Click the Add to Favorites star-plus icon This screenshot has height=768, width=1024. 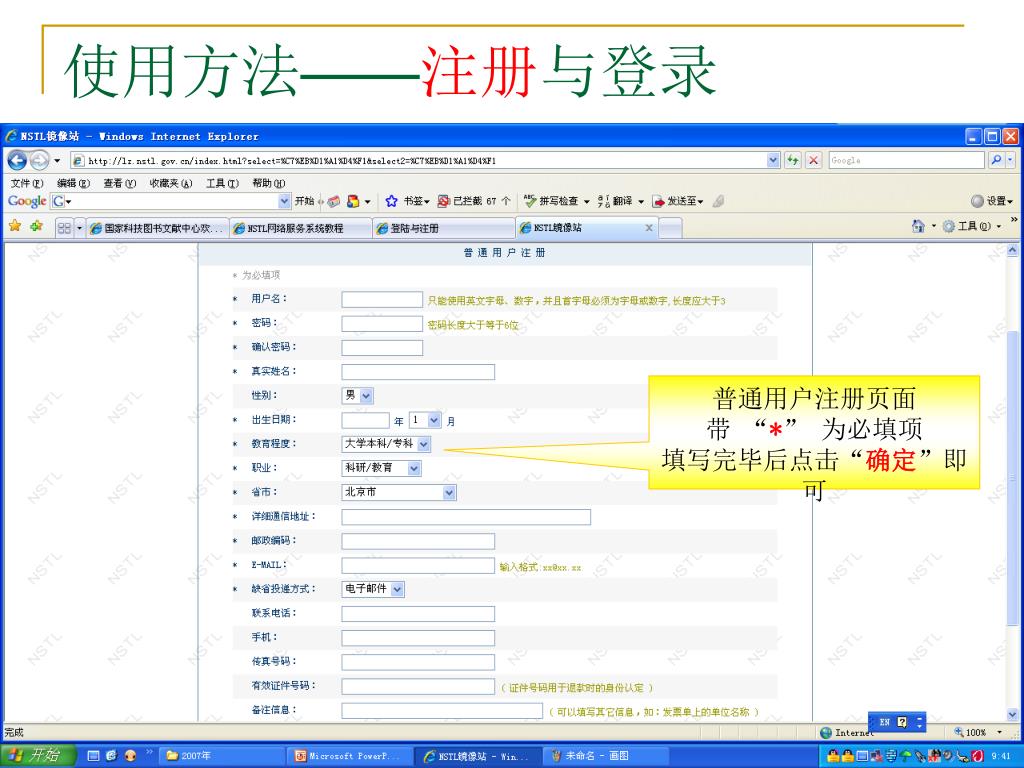tap(37, 226)
